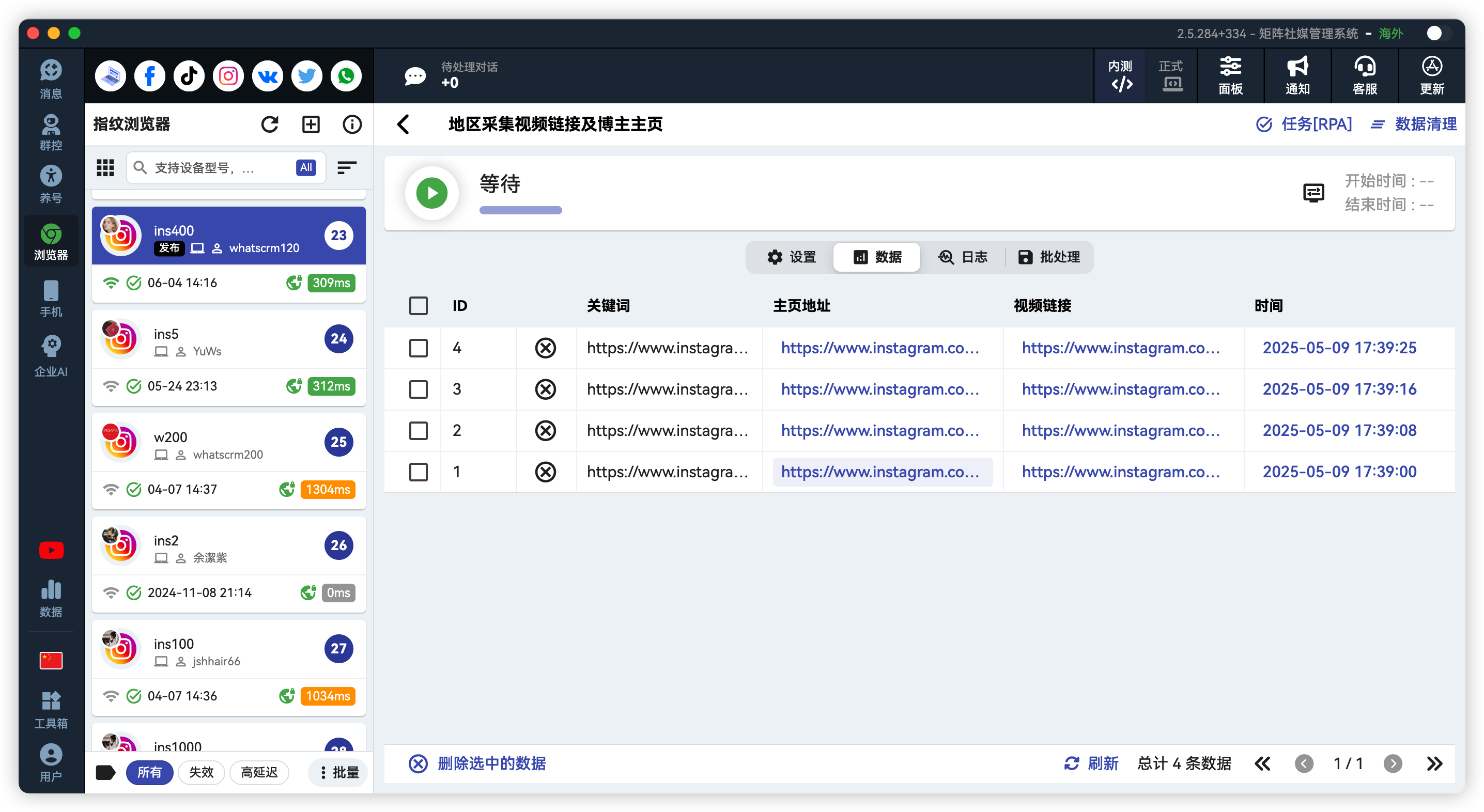Check the checkbox for row ID 1
Image resolution: width=1484 pixels, height=812 pixels.
point(418,472)
